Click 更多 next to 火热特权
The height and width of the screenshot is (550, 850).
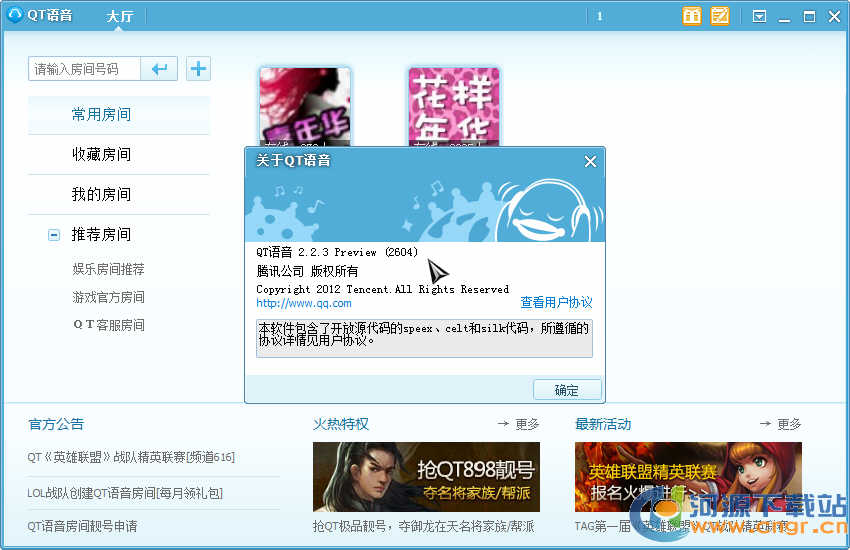[518, 424]
